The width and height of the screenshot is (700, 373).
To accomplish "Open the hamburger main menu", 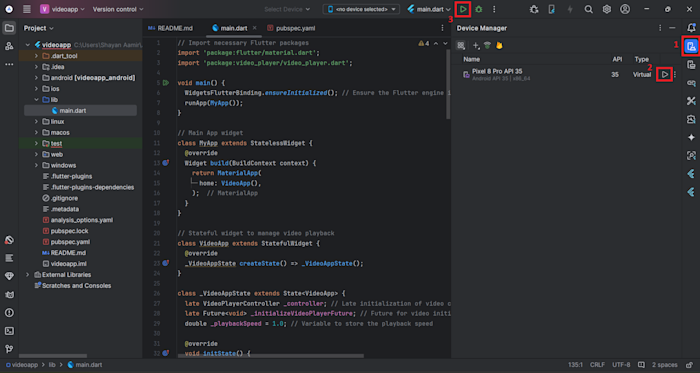I will tap(27, 9).
